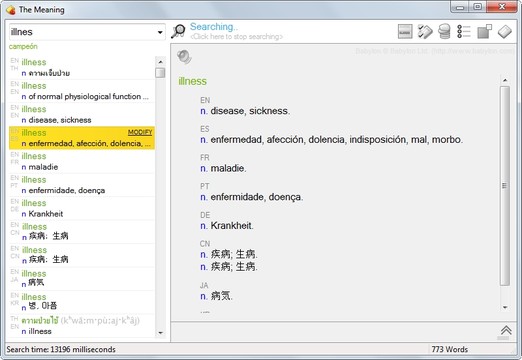Click the results list scrollbar thumb

coord(160,73)
